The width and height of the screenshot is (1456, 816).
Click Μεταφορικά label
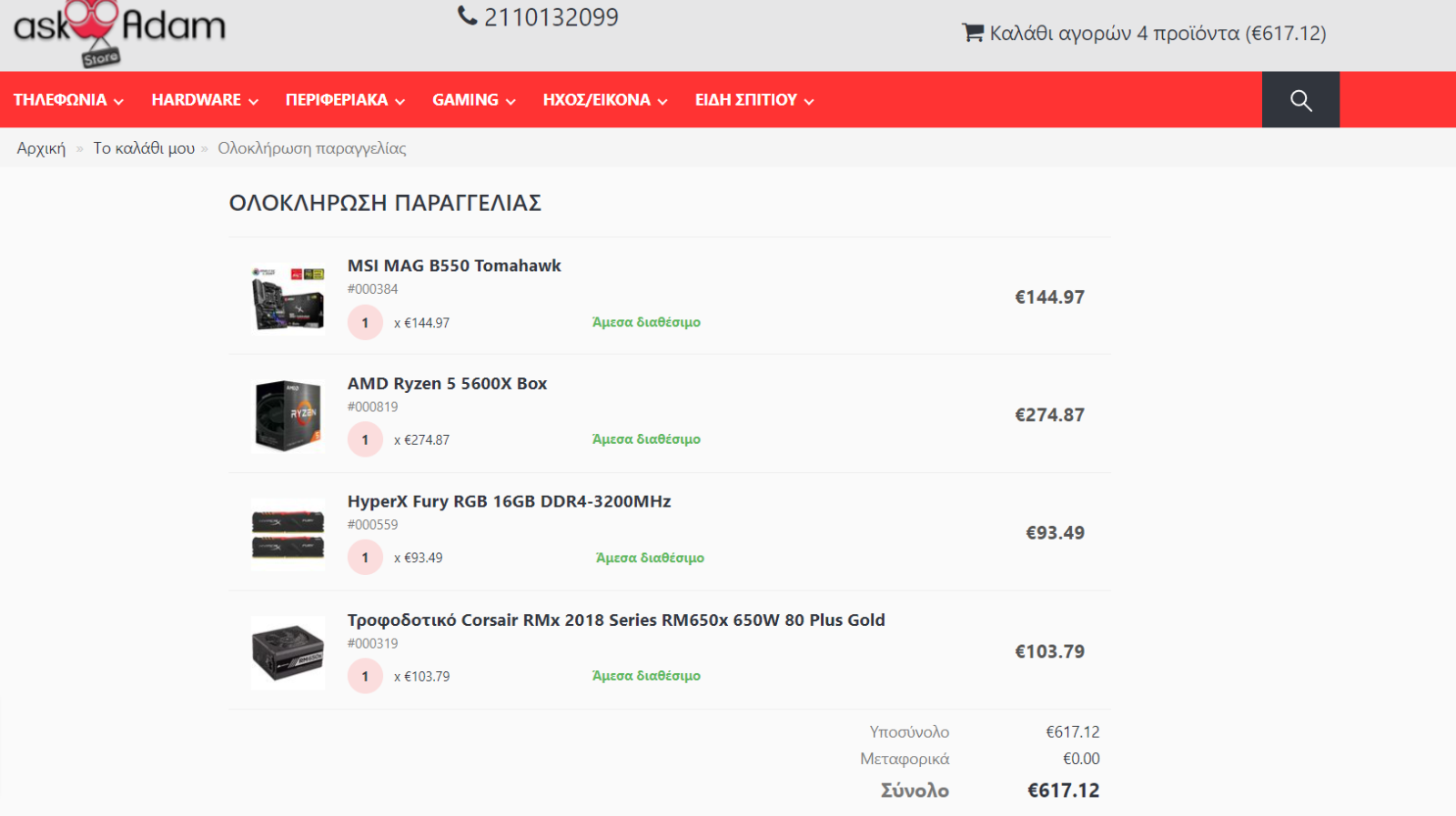(x=905, y=759)
